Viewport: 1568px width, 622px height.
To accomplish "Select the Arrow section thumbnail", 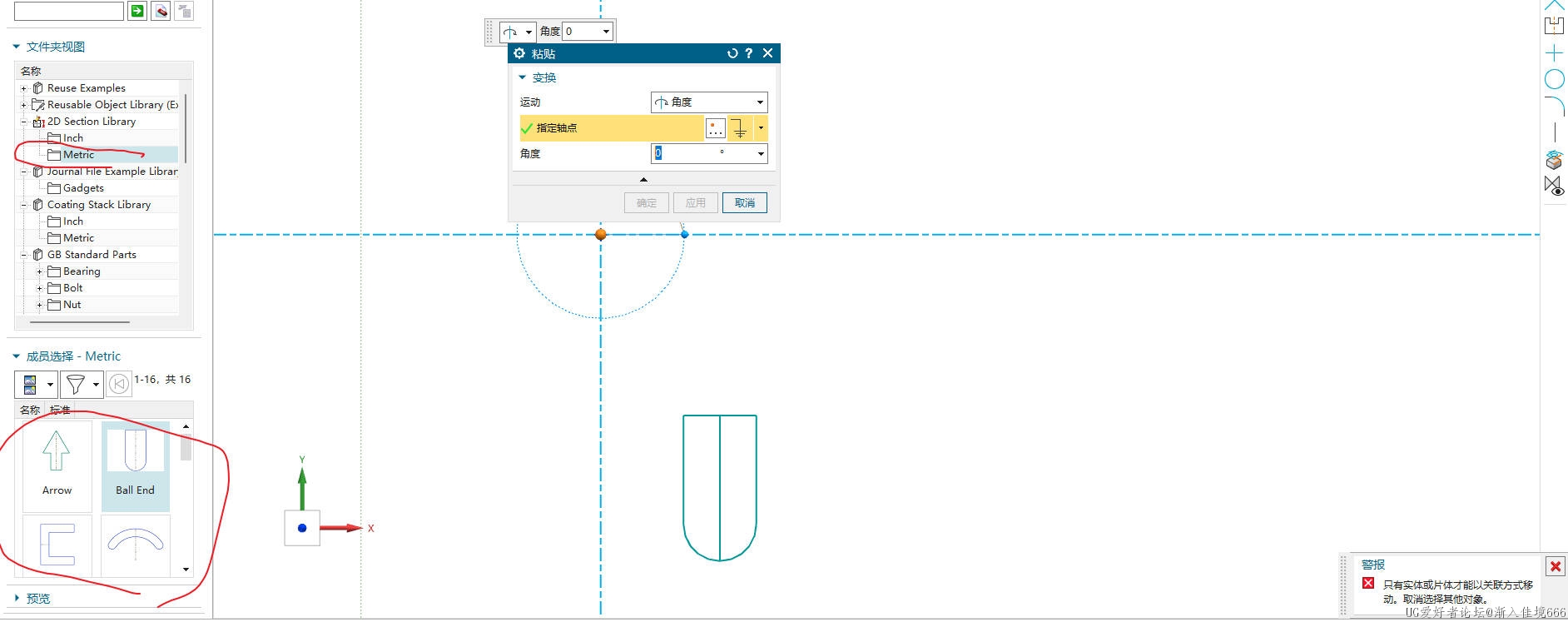I will pos(57,465).
